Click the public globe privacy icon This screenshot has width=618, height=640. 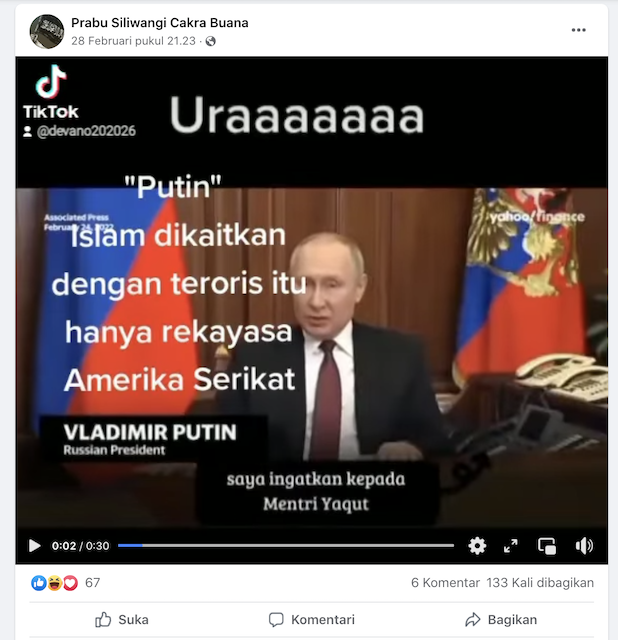(211, 41)
